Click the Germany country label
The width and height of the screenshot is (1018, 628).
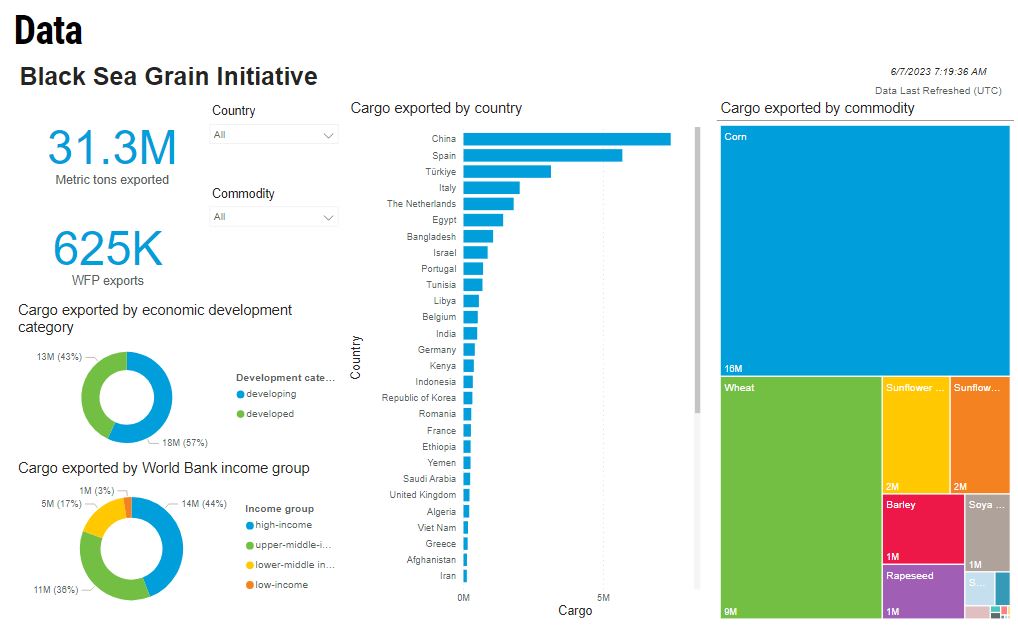click(x=437, y=349)
